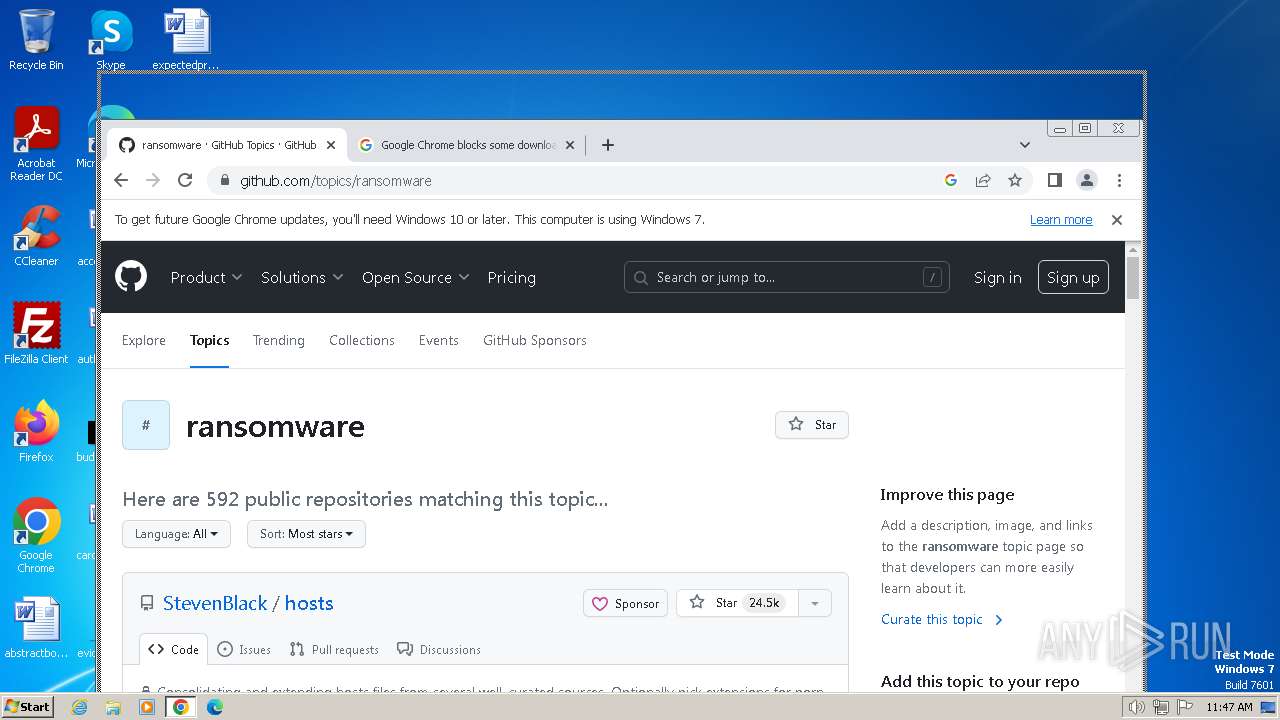Open the Pricing page

point(511,277)
